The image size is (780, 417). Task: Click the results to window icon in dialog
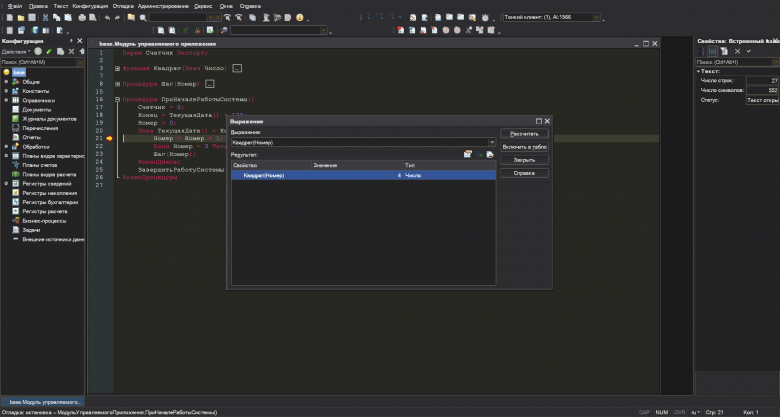tap(468, 154)
